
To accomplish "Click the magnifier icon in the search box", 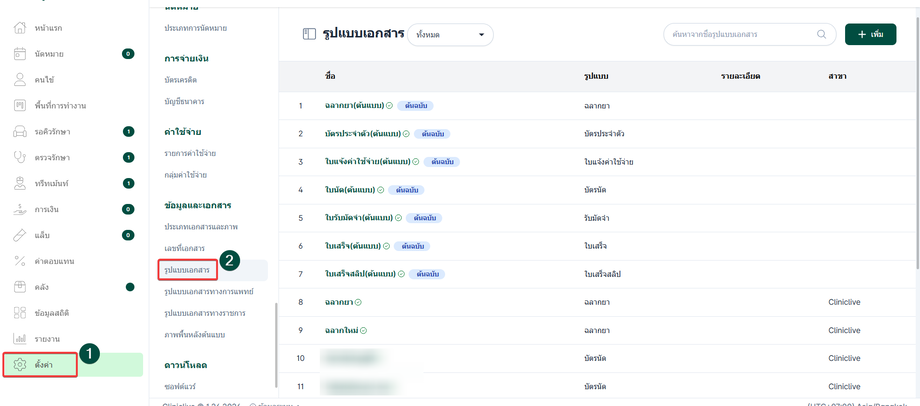I will 822,34.
